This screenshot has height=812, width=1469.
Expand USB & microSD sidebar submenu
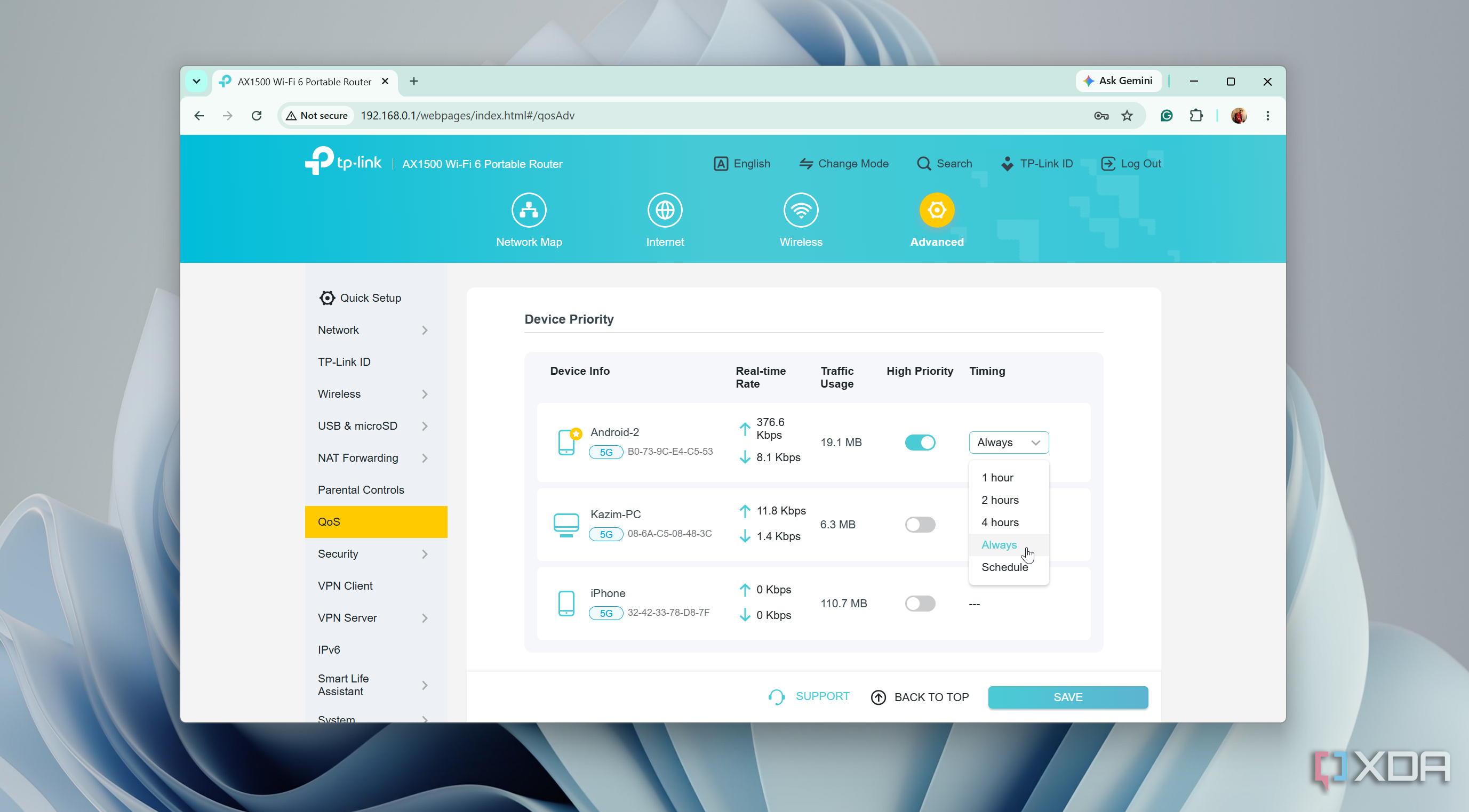pos(425,426)
